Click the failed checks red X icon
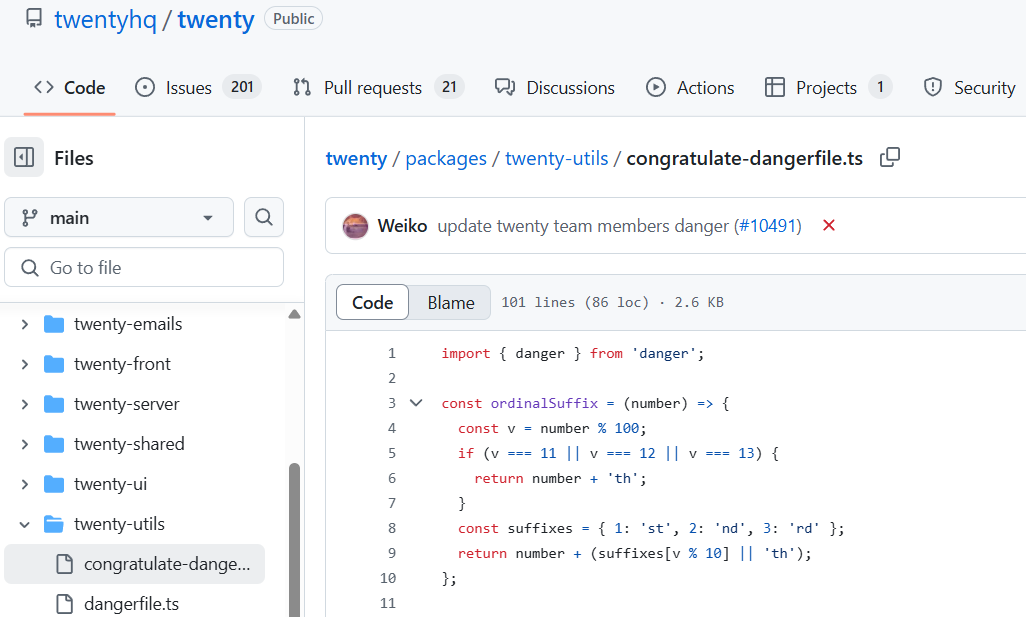Screen dimensions: 1026x617 828,226
